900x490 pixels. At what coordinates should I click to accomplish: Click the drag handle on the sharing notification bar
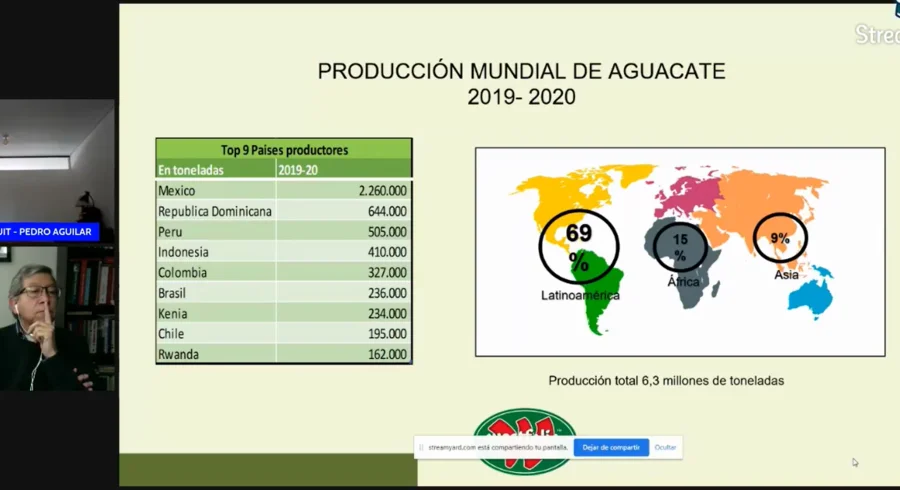click(421, 448)
